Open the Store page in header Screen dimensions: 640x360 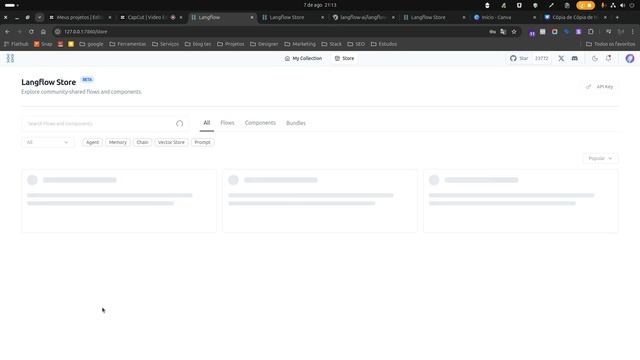tap(344, 58)
